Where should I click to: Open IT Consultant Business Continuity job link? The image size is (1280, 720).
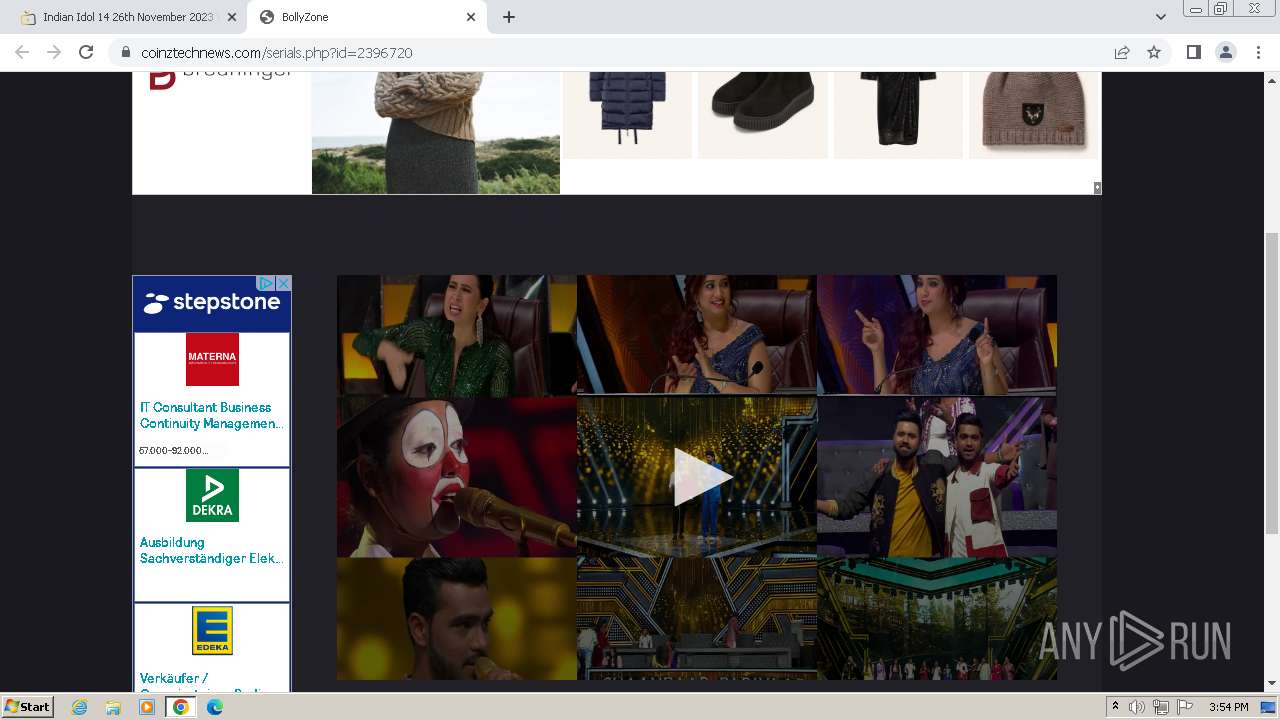click(211, 415)
